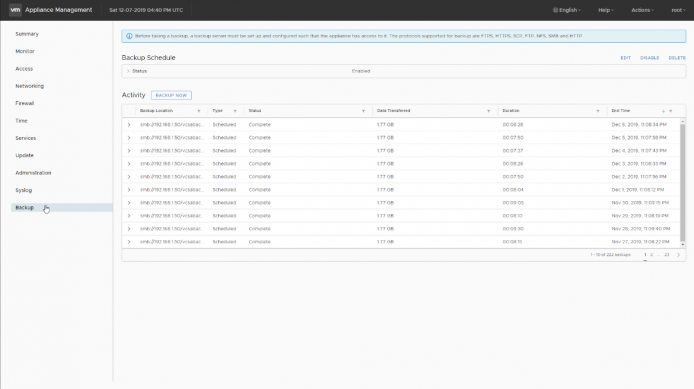Expand the Nov 29, 2019 backup row
Image resolution: width=694 pixels, height=389 pixels.
coord(129,216)
